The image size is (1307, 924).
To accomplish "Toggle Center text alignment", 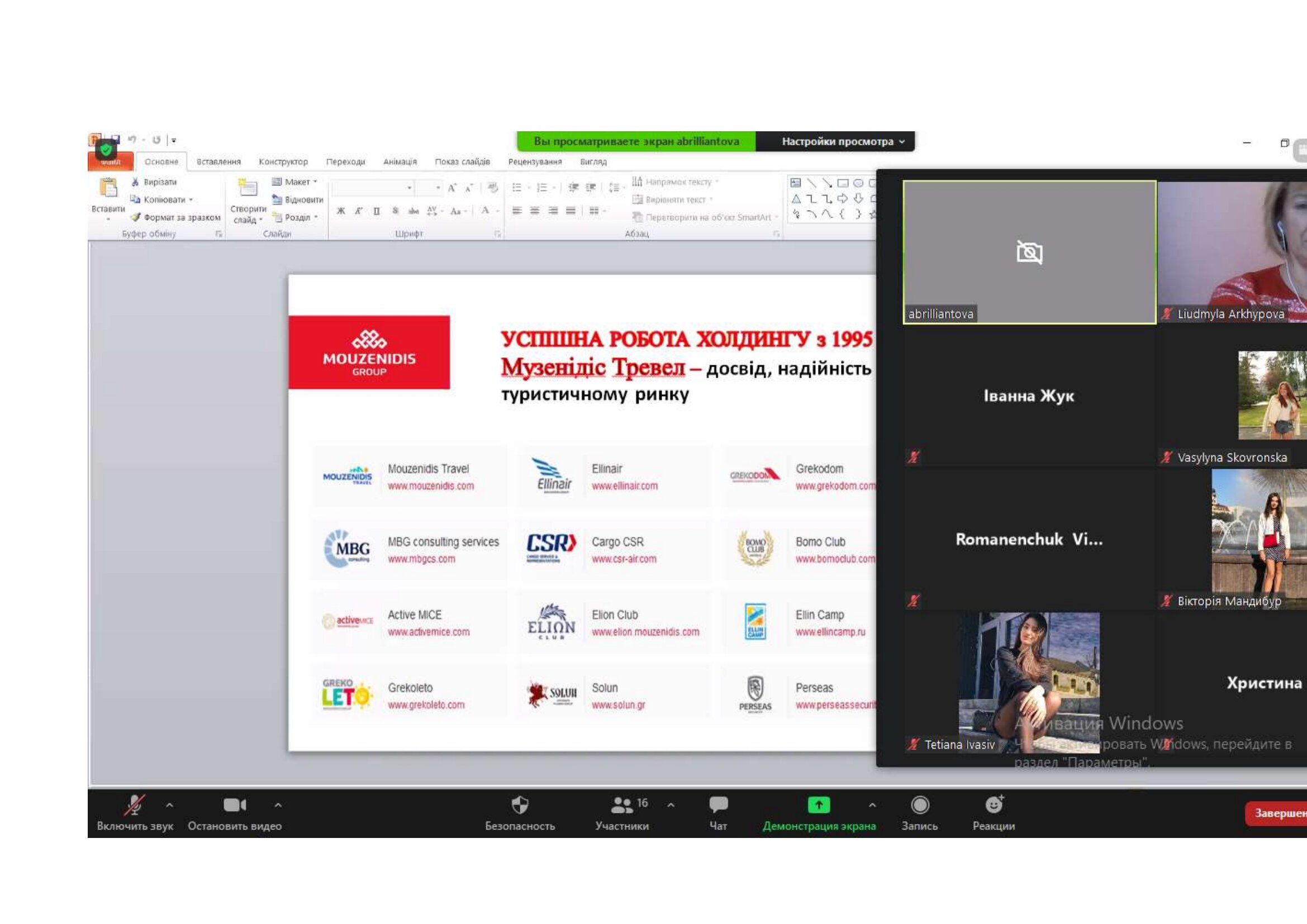I will click(x=535, y=211).
